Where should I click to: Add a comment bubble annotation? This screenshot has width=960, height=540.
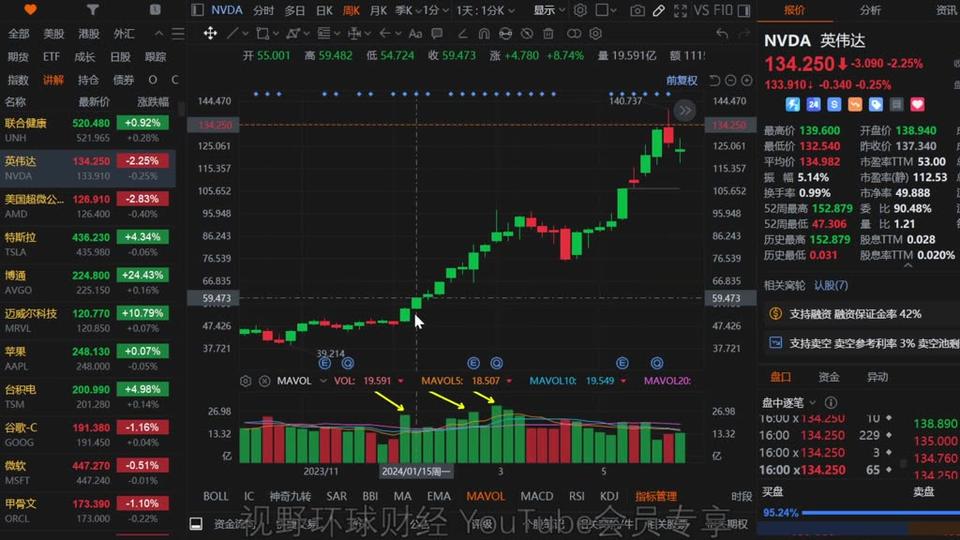click(x=437, y=33)
